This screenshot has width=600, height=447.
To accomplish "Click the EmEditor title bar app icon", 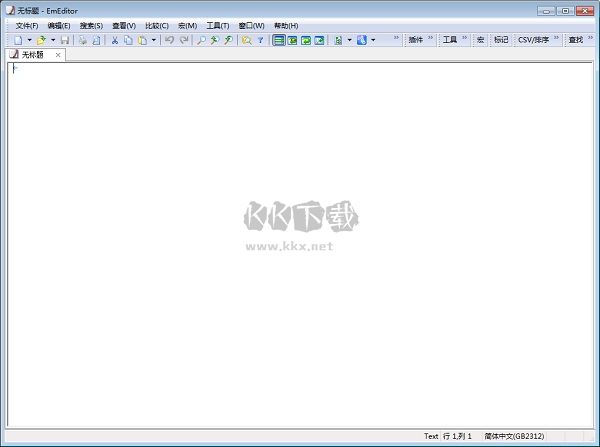I will click(x=11, y=10).
